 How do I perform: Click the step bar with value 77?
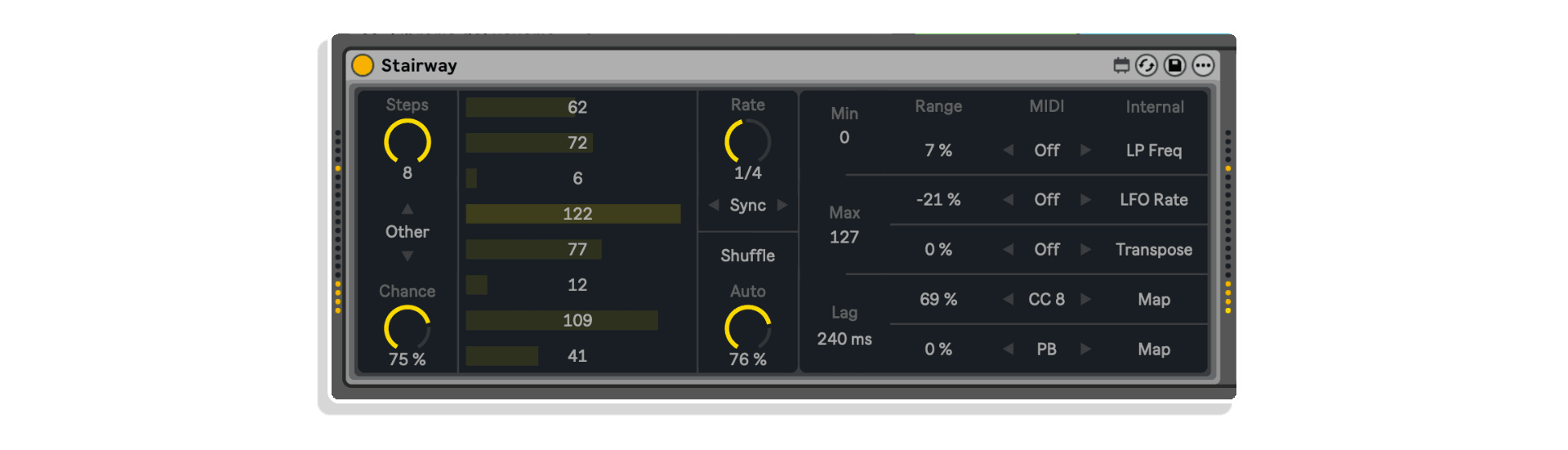coord(577,249)
